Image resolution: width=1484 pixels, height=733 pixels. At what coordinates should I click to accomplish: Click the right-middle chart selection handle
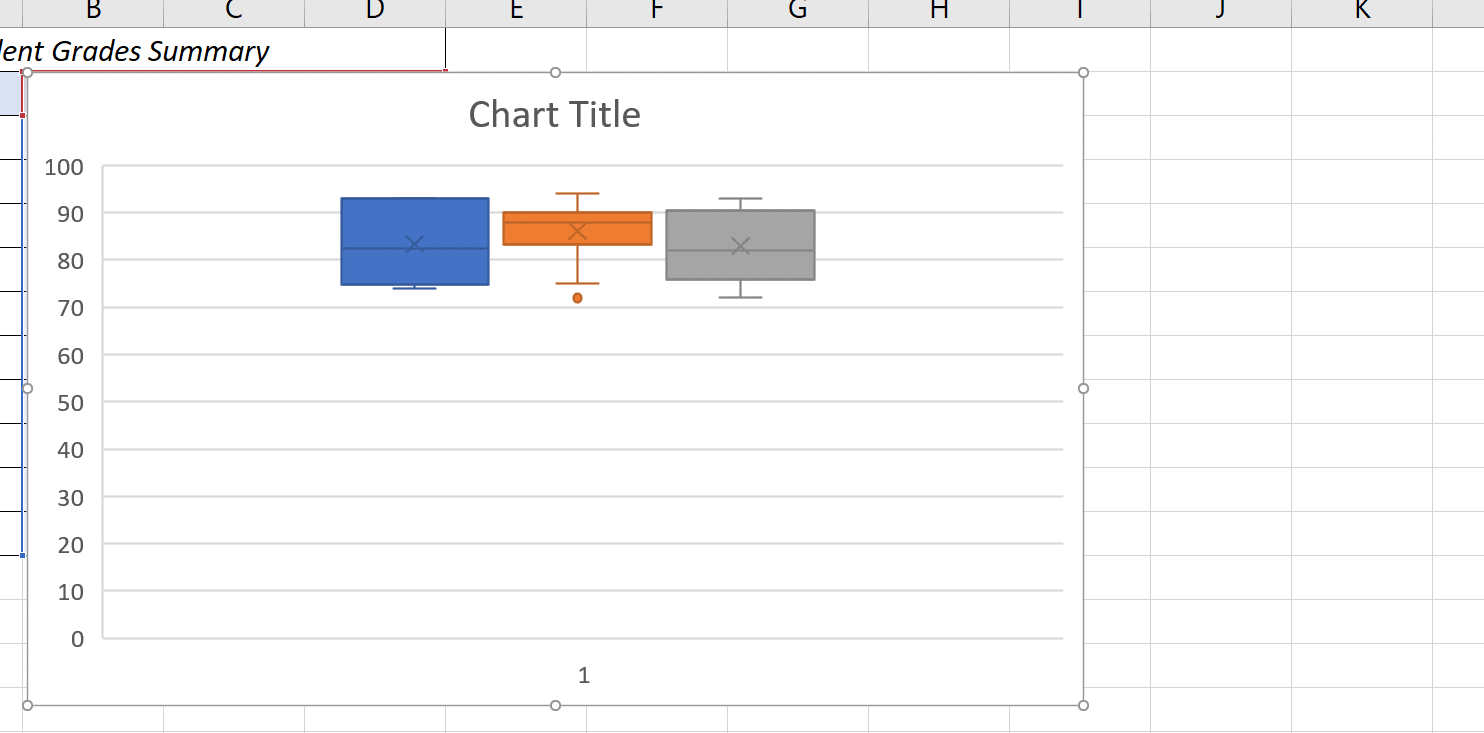click(1084, 386)
